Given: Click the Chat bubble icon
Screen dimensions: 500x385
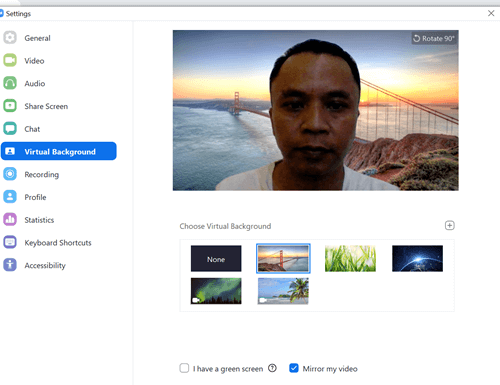Looking at the screenshot, I should [10, 128].
